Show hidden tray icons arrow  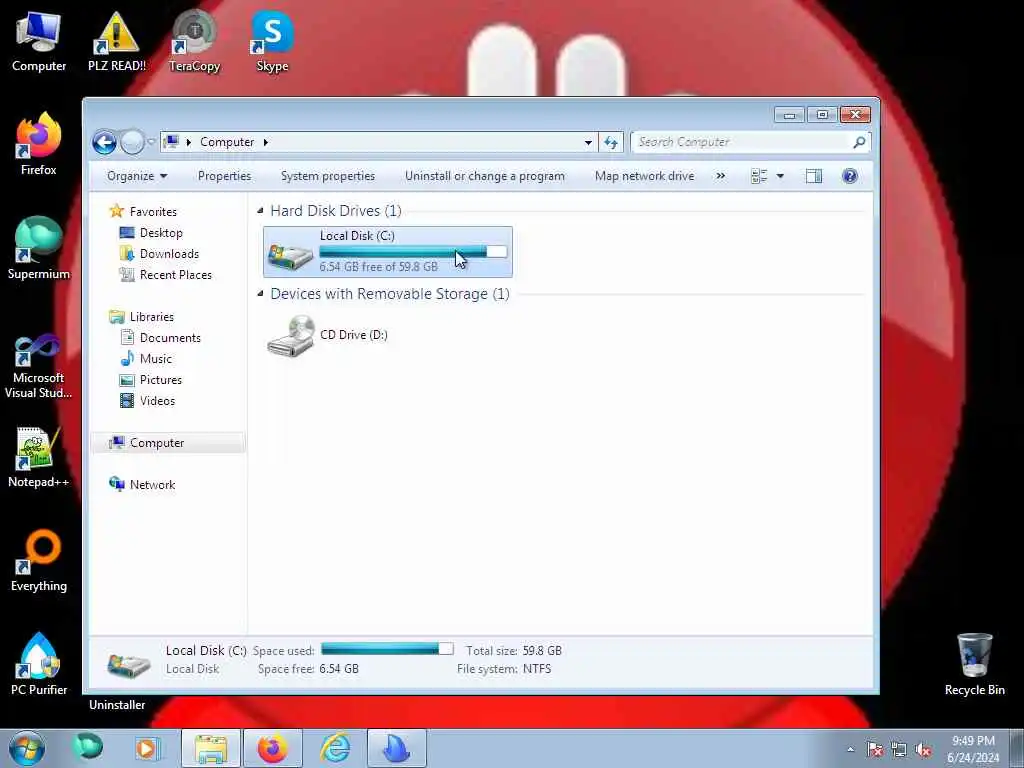[850, 749]
